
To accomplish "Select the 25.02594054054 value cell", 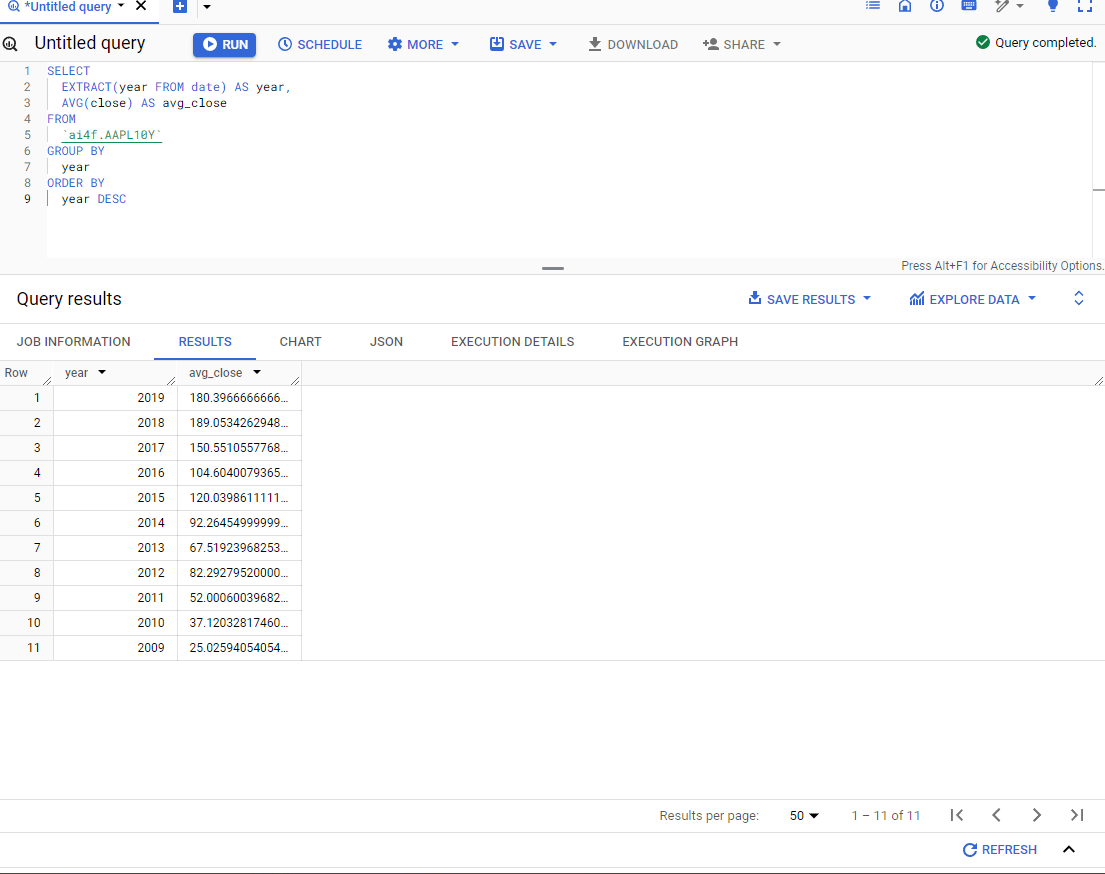I will tap(240, 648).
